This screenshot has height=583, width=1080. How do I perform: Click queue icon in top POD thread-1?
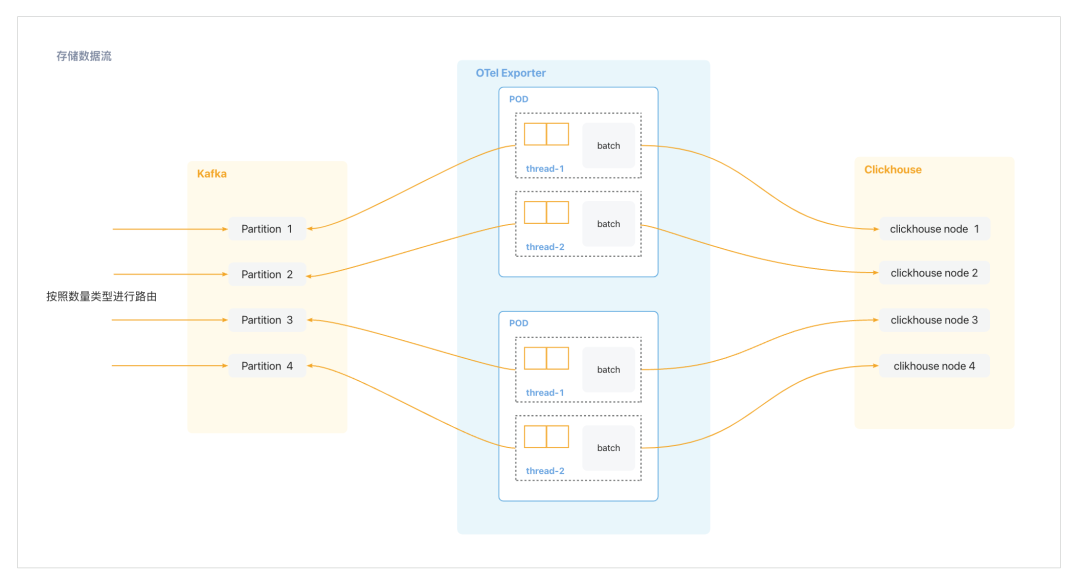click(x=546, y=134)
